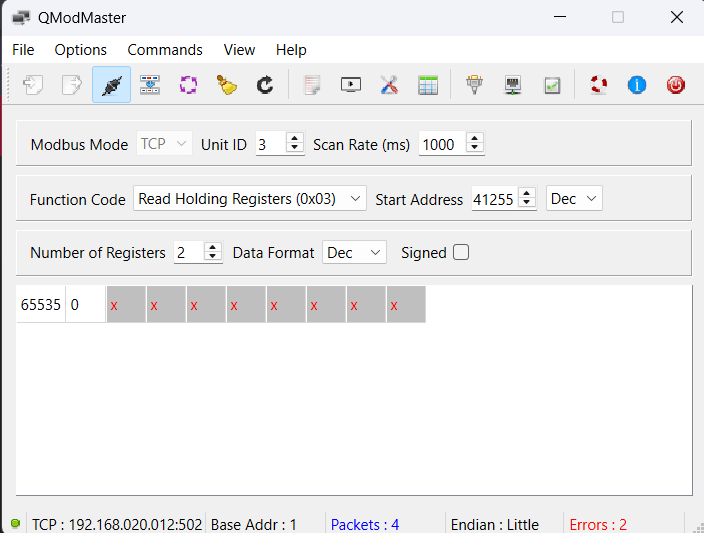Click the Read/Write request icon
Viewport: 704px width, 533px height.
150,85
